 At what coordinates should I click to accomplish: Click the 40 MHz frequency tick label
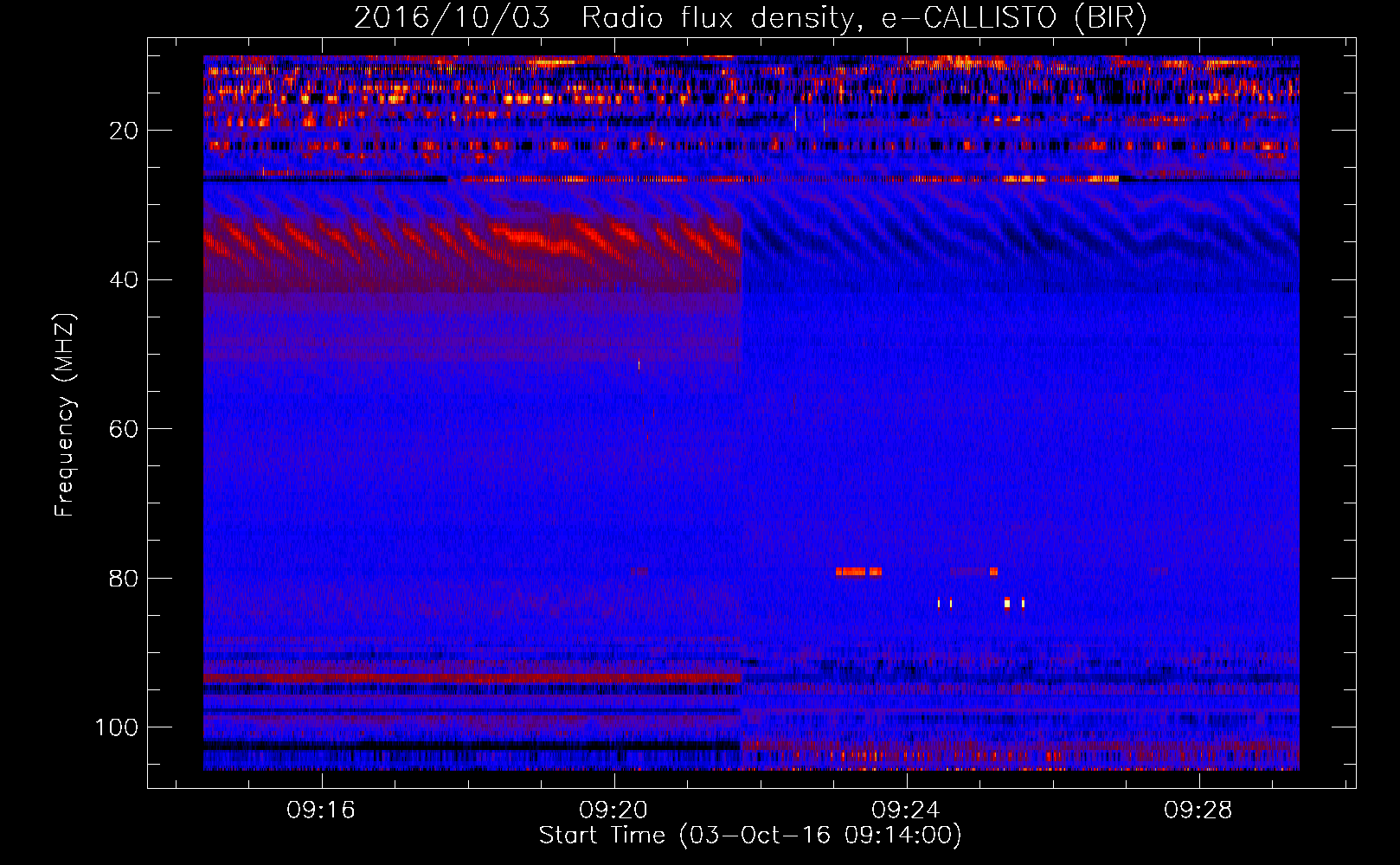coord(124,280)
